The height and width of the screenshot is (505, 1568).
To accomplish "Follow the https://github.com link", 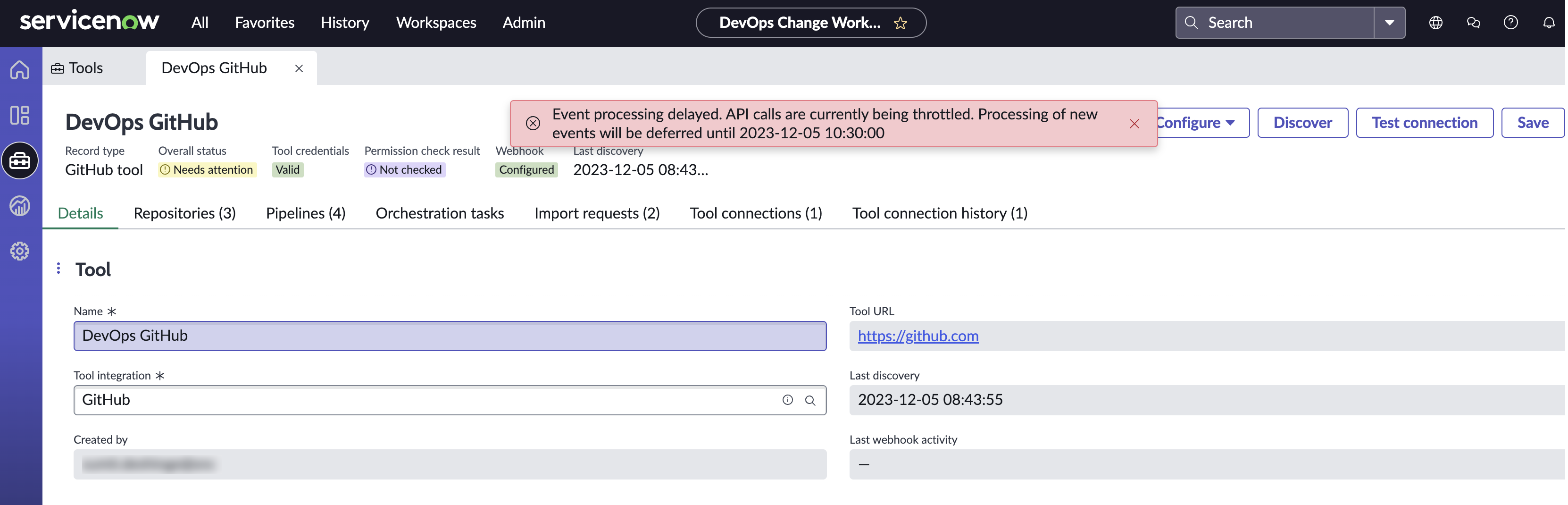I will [918, 336].
